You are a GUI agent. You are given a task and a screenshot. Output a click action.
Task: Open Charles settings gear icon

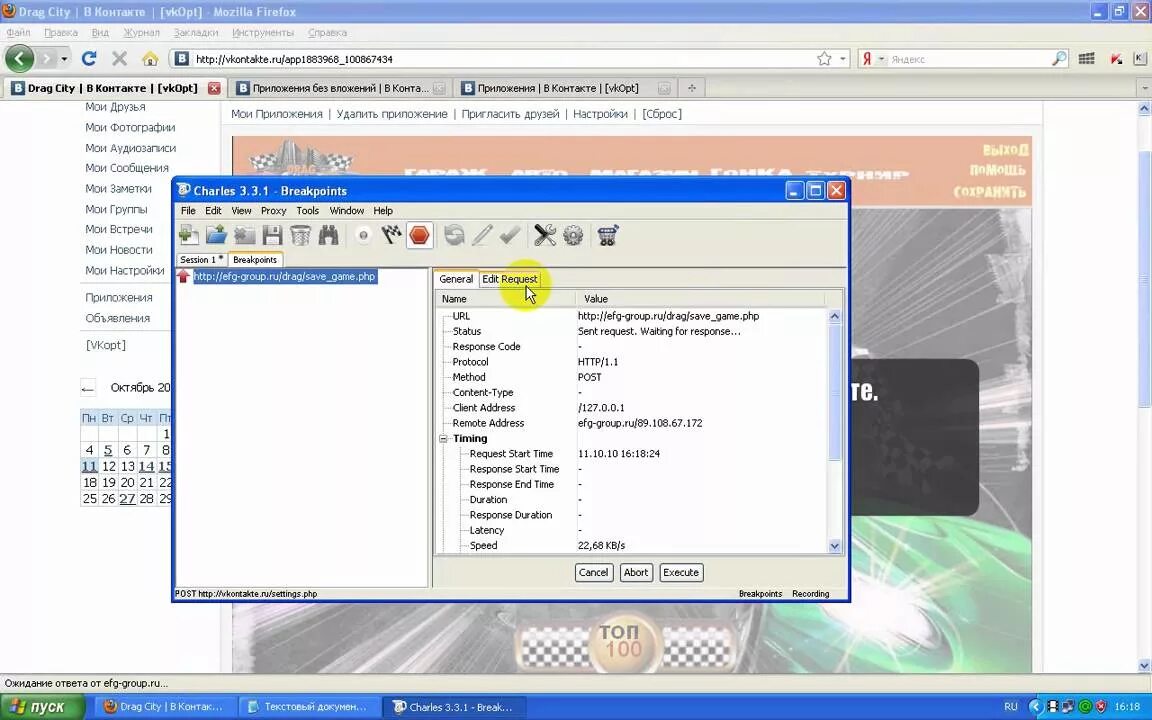(x=573, y=235)
